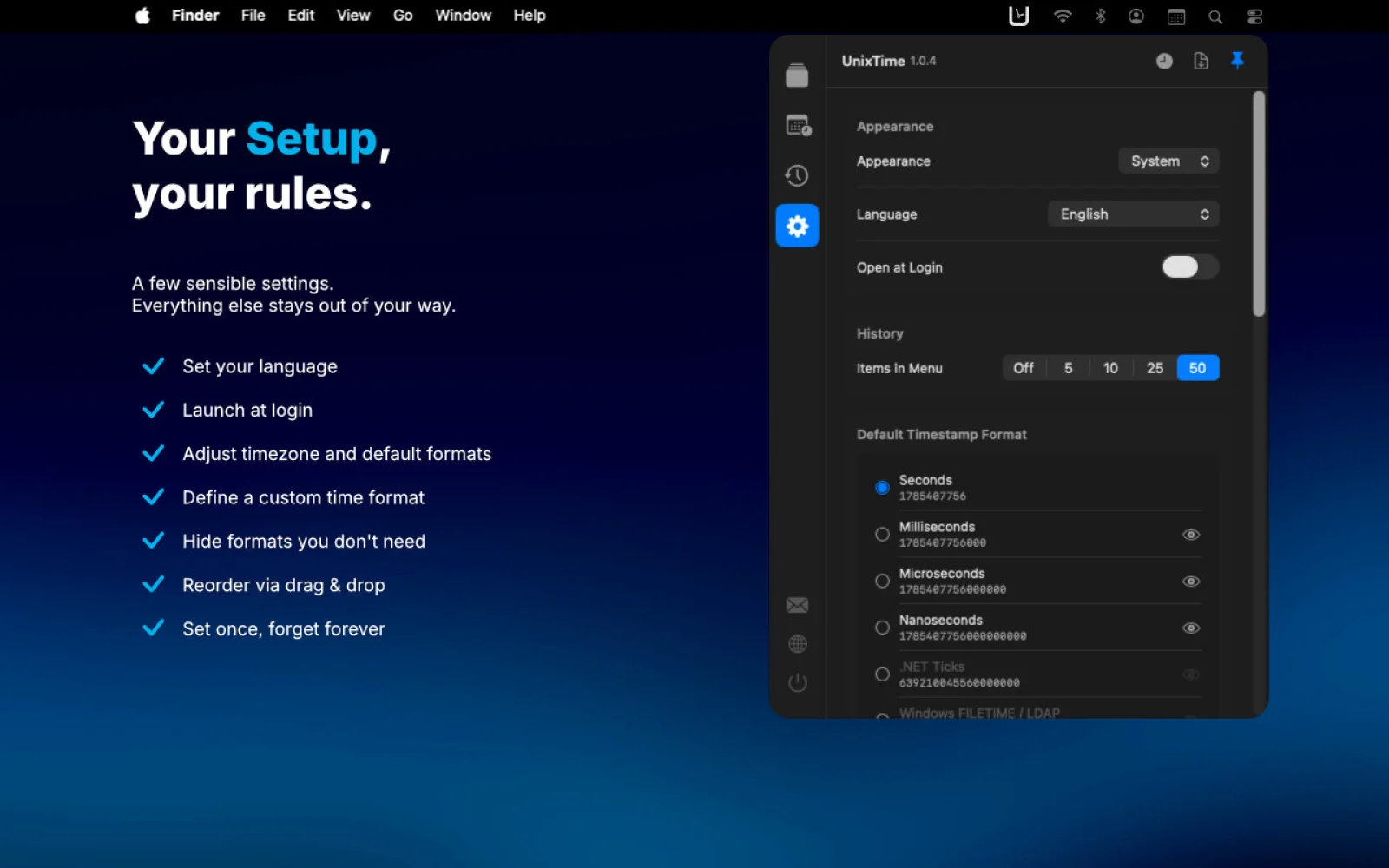Viewport: 1389px width, 868px height.
Task: Open the Appearance System dropdown
Action: (1169, 161)
